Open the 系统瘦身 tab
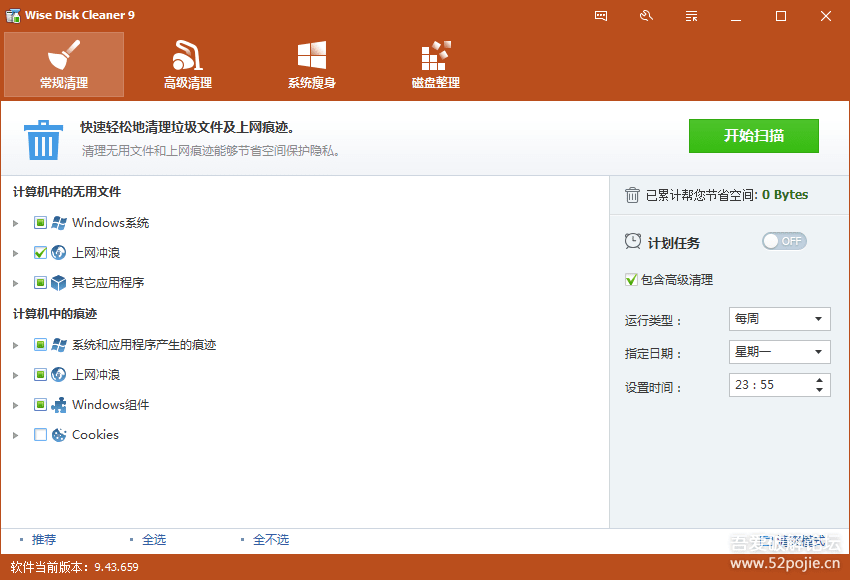850x580 pixels. click(x=312, y=65)
